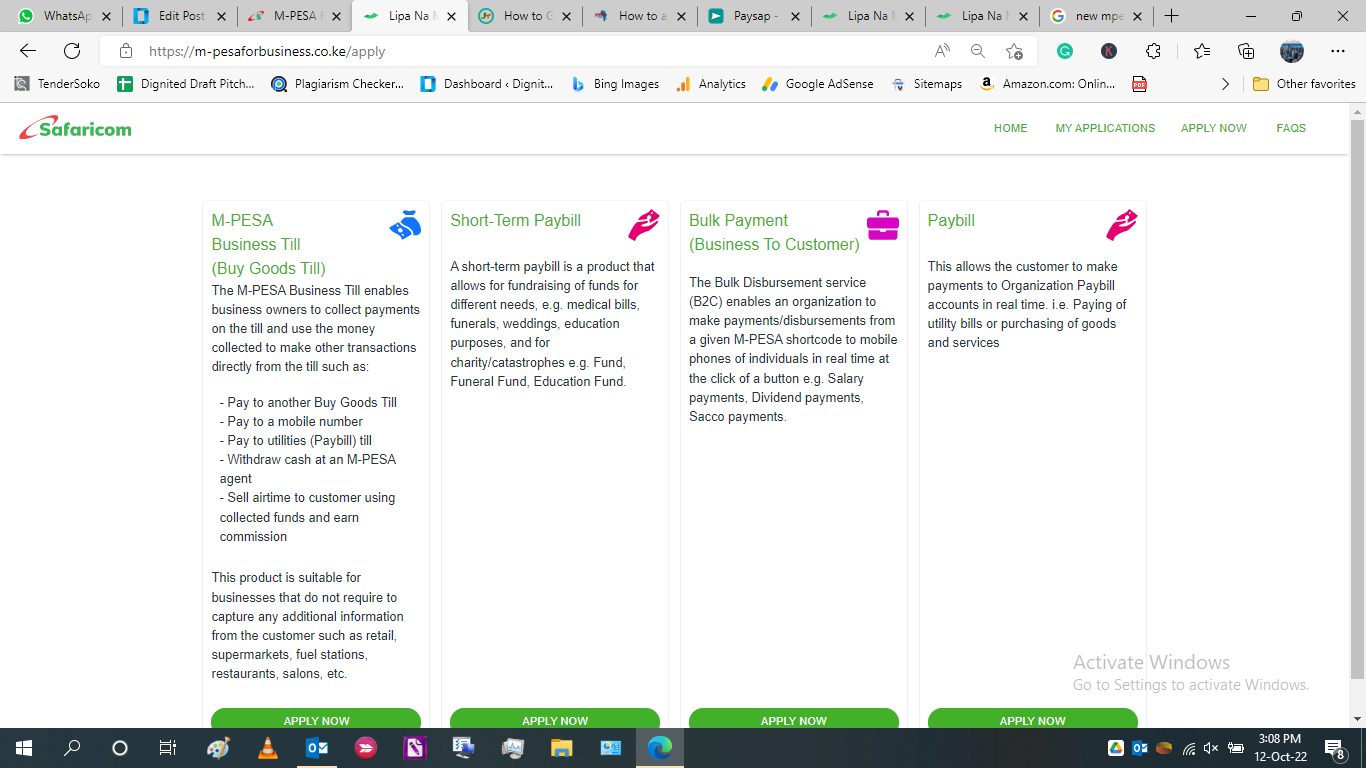Go back using the browser back arrow
Viewport: 1366px width, 768px height.
point(28,51)
